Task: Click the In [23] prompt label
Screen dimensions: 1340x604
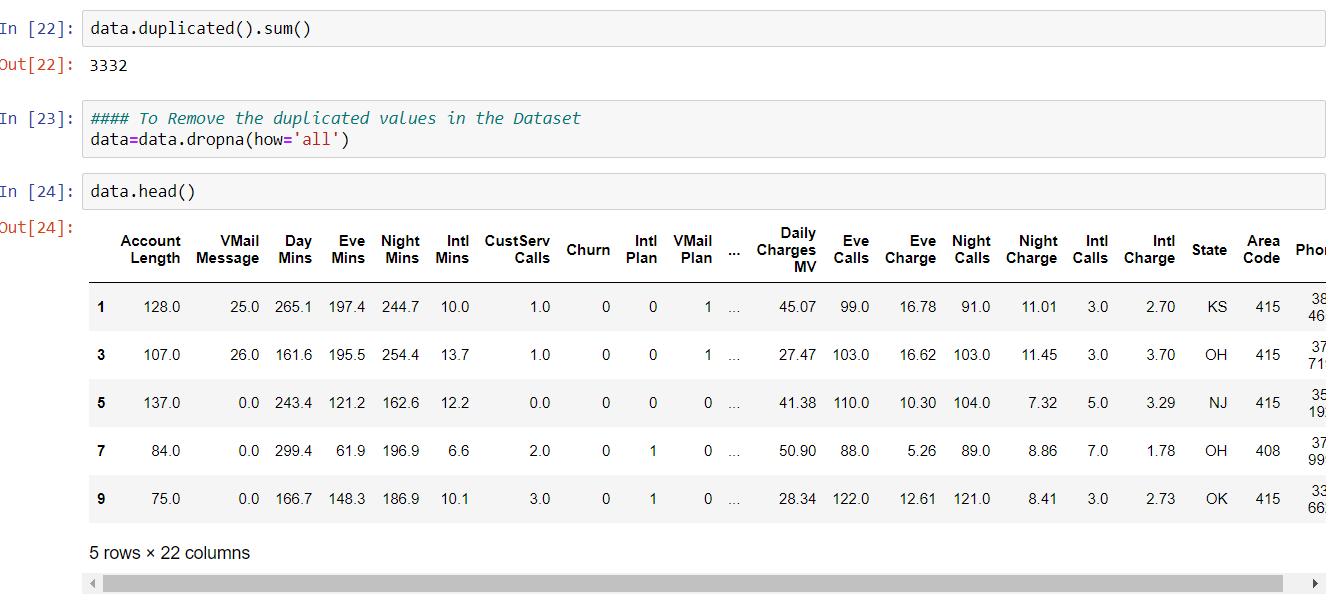Action: pyautogui.click(x=38, y=118)
